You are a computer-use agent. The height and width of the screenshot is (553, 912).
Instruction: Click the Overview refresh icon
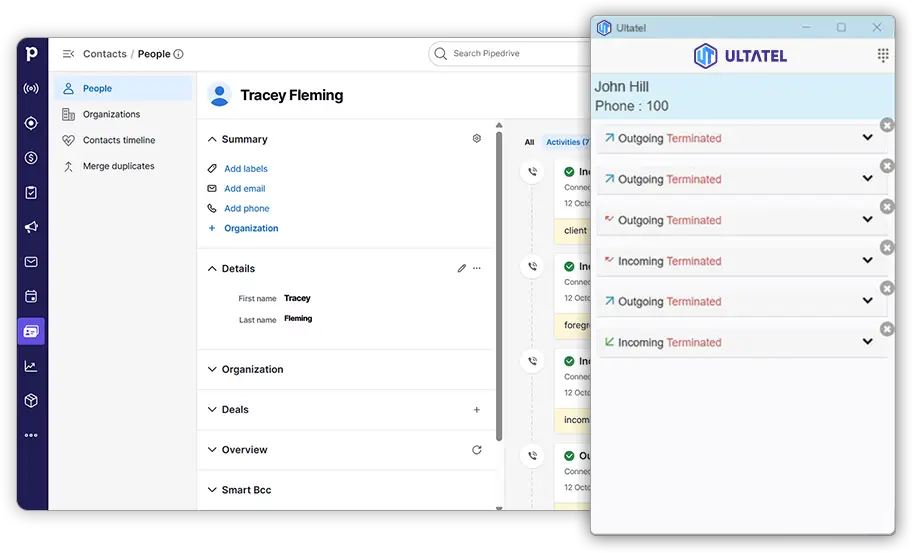click(476, 450)
